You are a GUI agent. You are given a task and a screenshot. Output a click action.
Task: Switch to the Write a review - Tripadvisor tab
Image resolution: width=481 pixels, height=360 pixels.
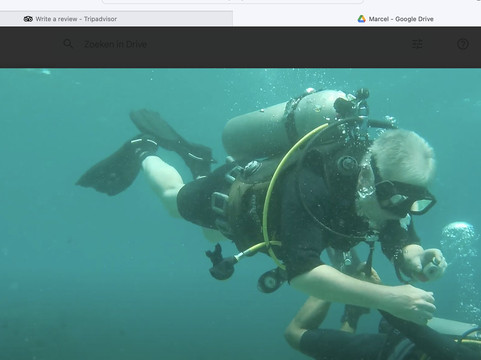point(116,19)
